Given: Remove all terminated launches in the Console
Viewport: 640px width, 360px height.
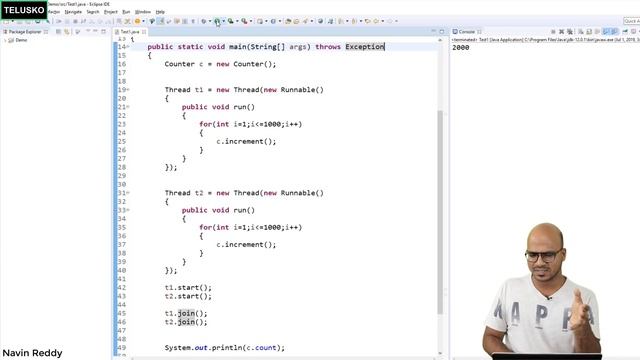Looking at the screenshot, I should [570, 31].
